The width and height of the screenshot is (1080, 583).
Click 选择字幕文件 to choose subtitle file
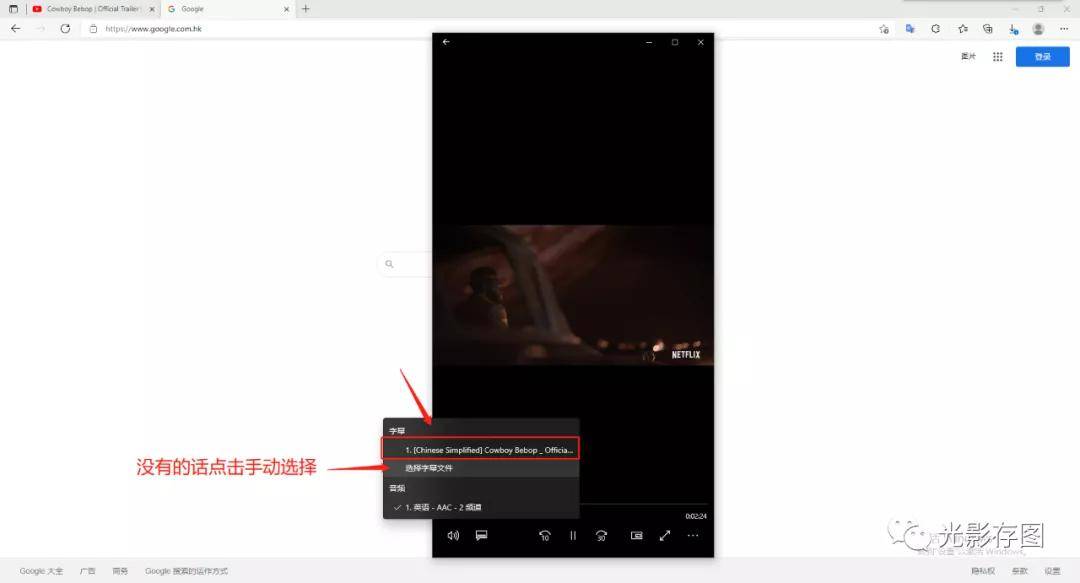(429, 468)
